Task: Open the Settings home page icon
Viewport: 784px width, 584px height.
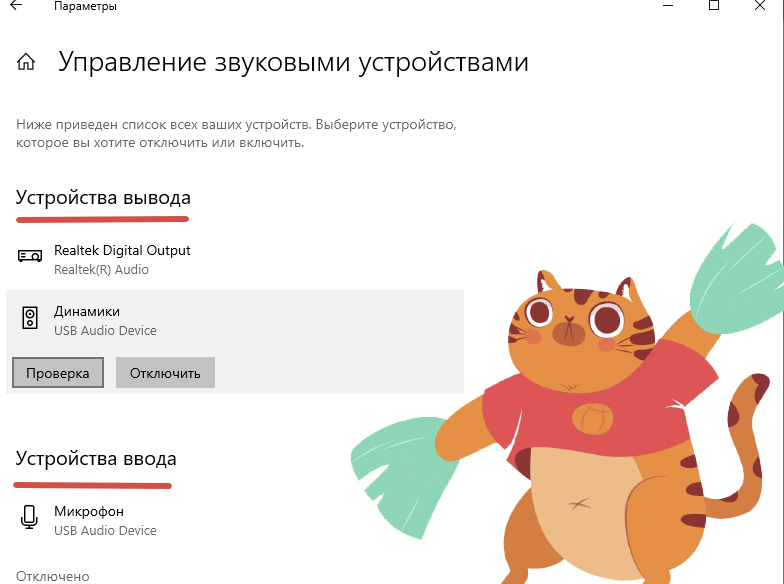Action: (x=27, y=63)
